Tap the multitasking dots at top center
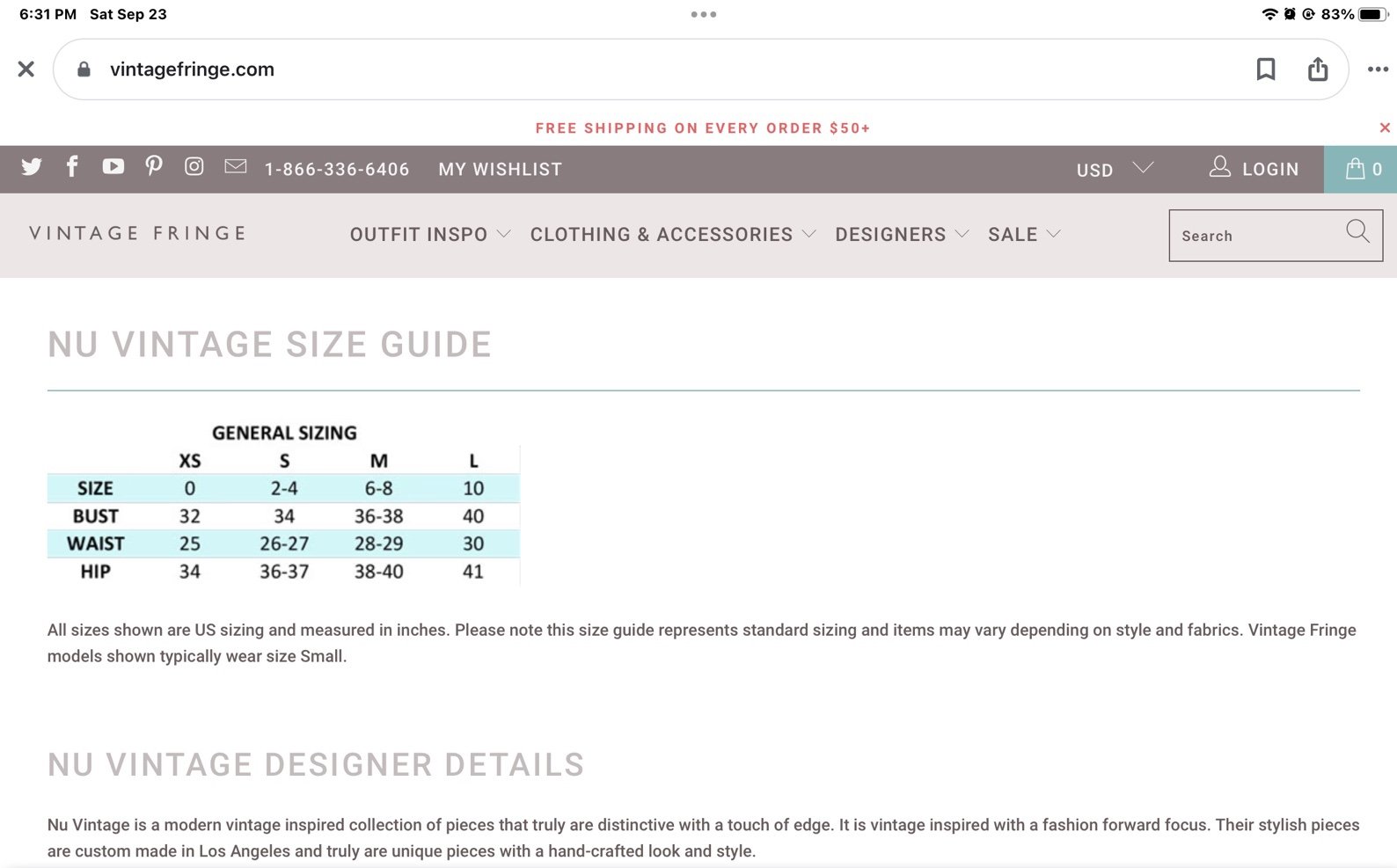Image resolution: width=1397 pixels, height=868 pixels. pyautogui.click(x=703, y=14)
